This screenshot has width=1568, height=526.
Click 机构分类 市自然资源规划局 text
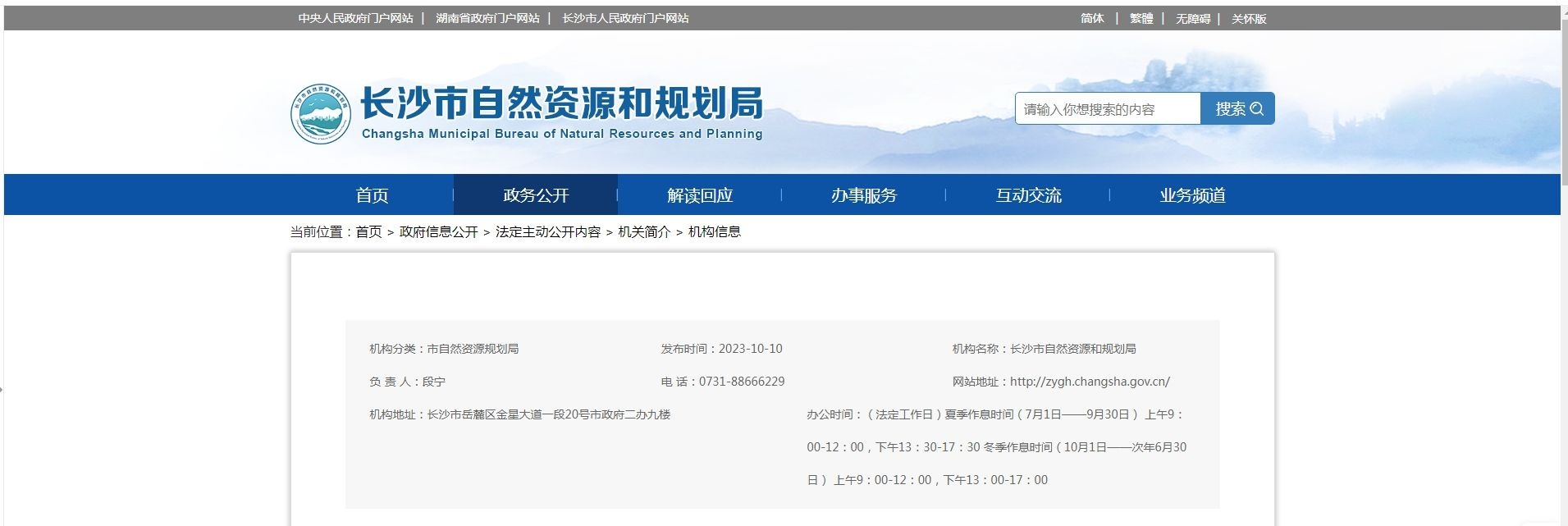coord(444,349)
